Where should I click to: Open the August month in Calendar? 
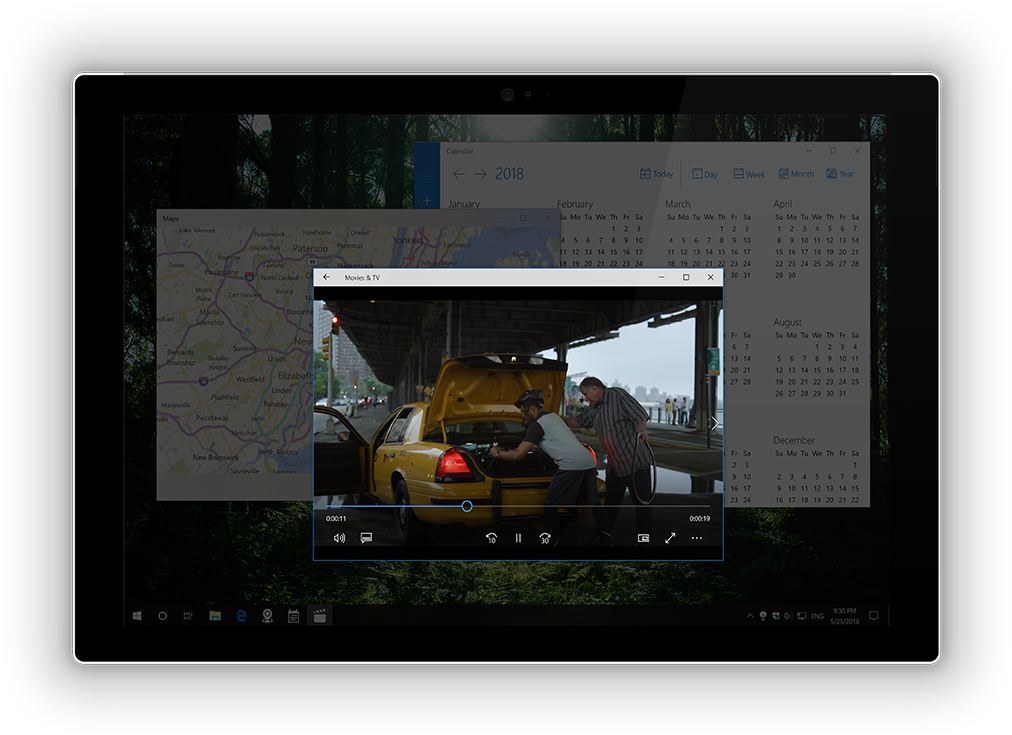tap(787, 322)
